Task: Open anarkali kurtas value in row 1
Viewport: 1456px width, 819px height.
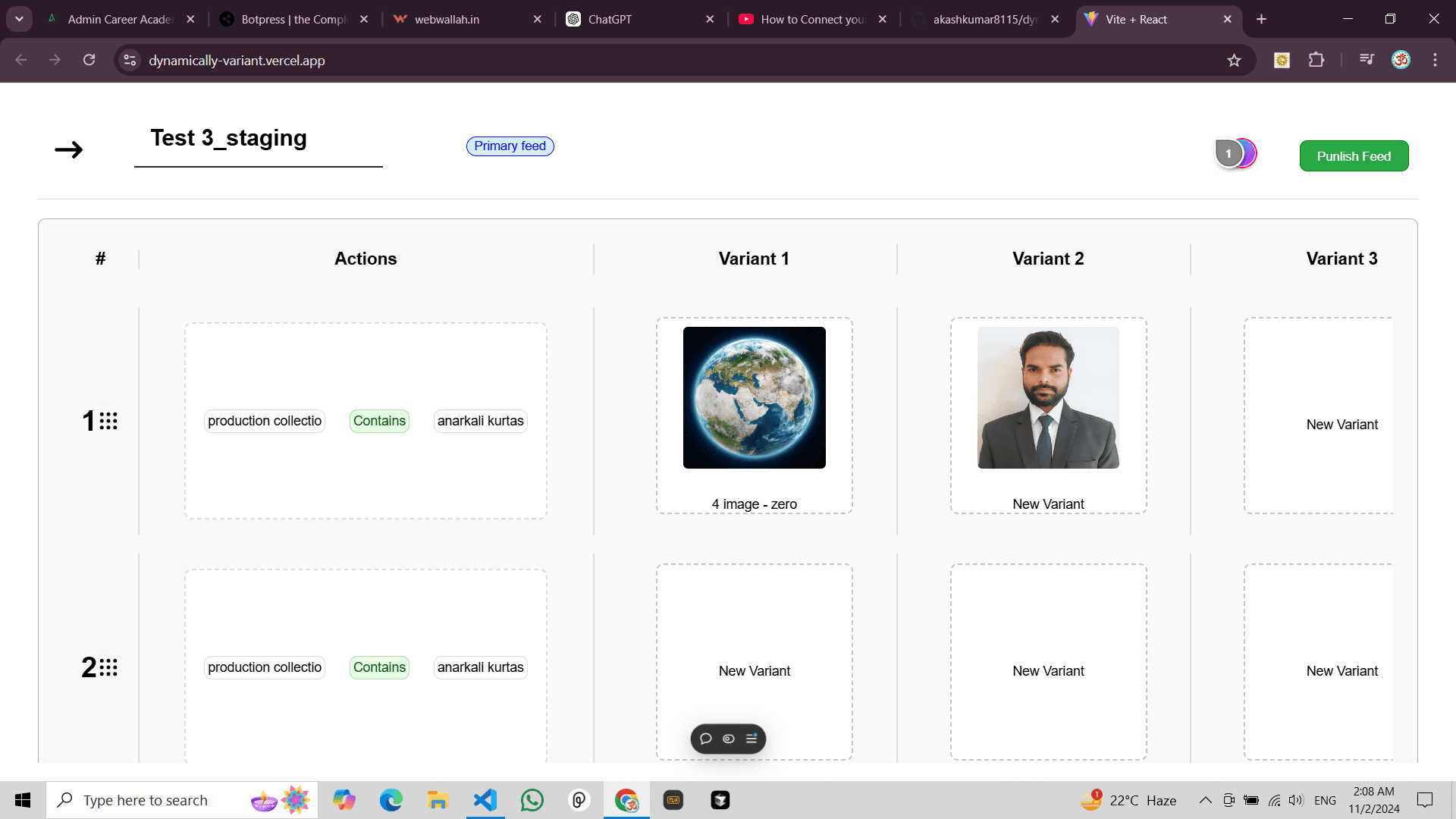Action: (x=480, y=421)
